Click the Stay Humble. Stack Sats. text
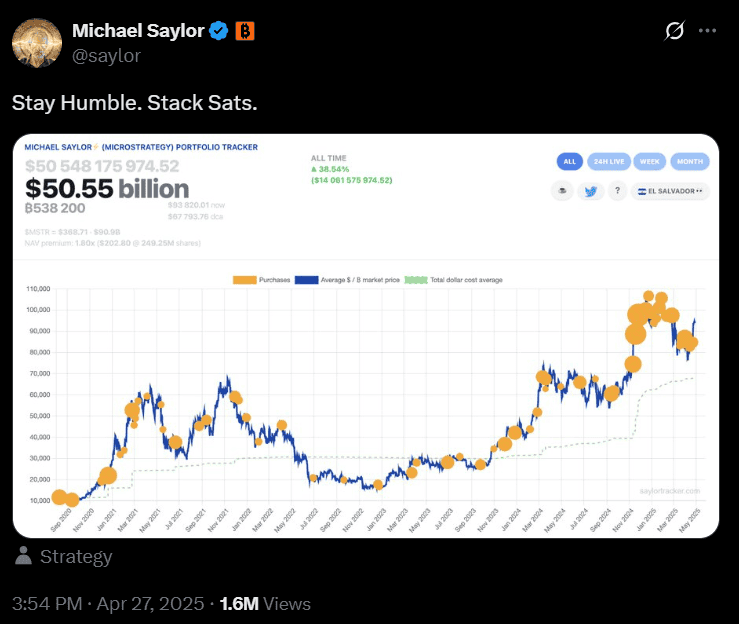 (135, 103)
